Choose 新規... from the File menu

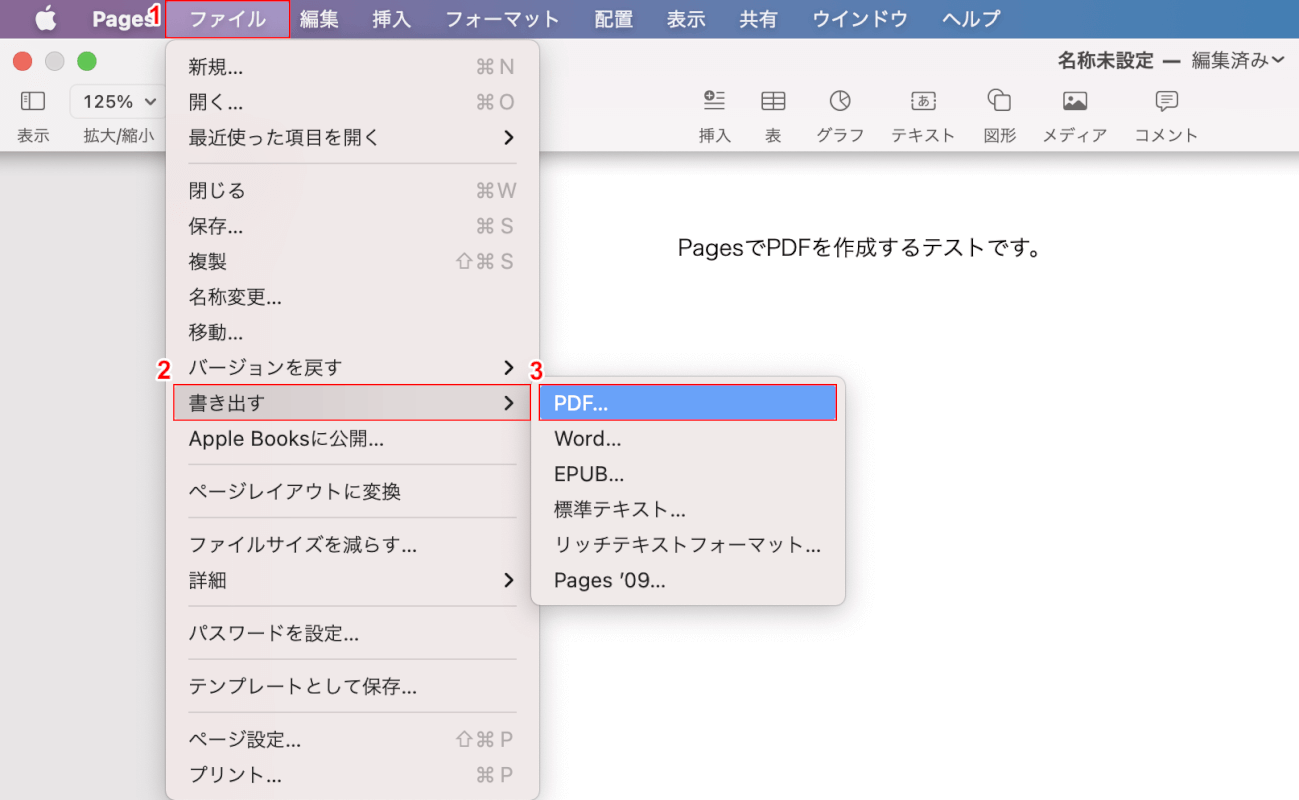[x=352, y=67]
